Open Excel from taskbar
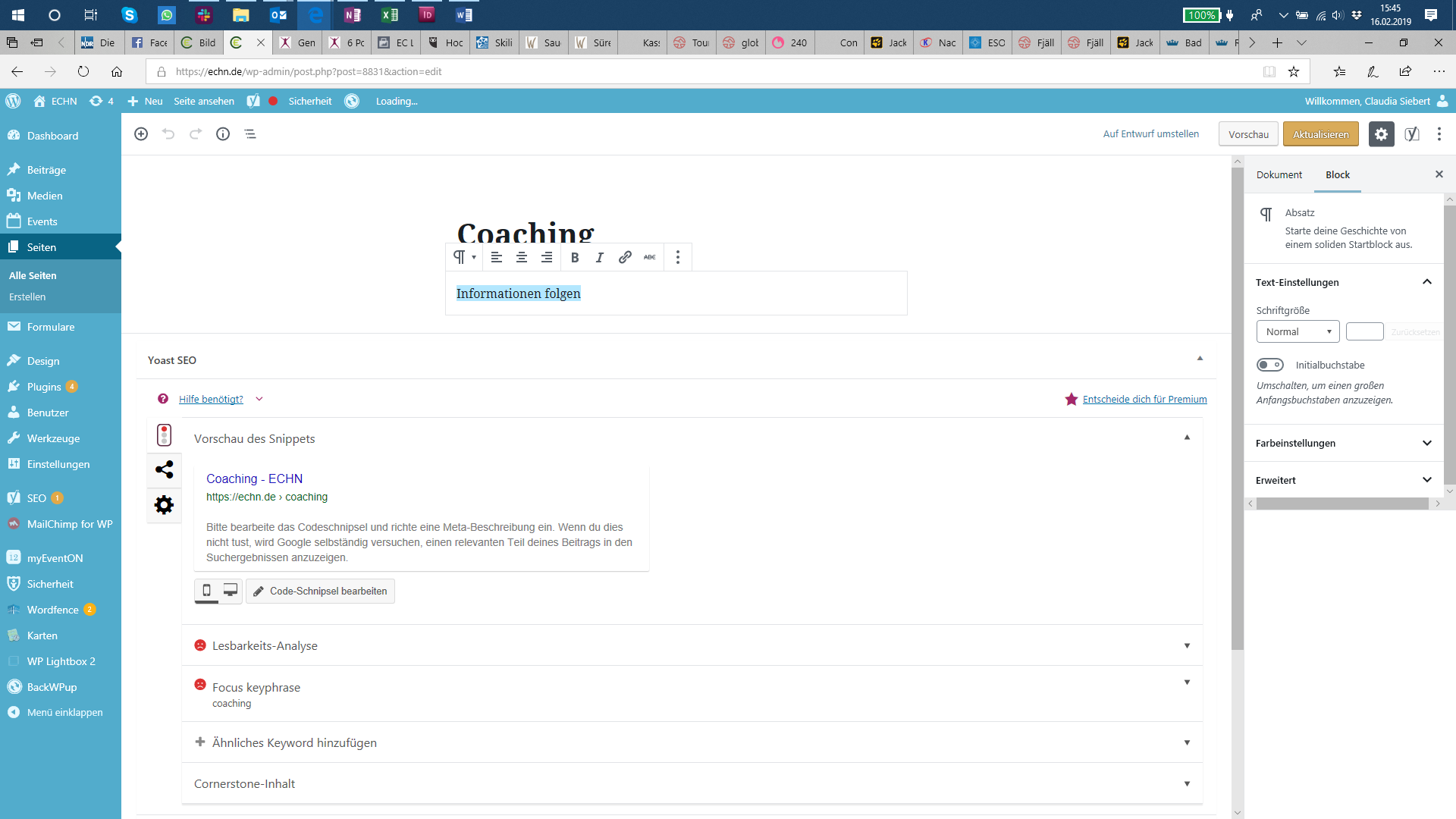 [x=390, y=14]
